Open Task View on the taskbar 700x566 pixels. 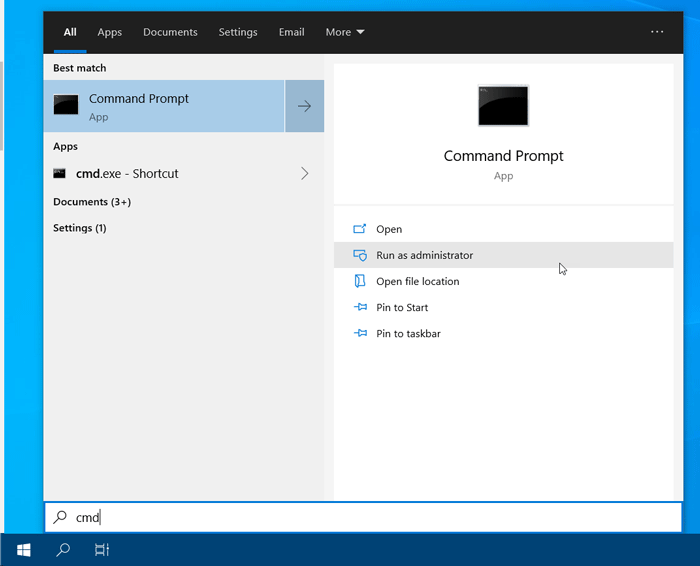[102, 550]
